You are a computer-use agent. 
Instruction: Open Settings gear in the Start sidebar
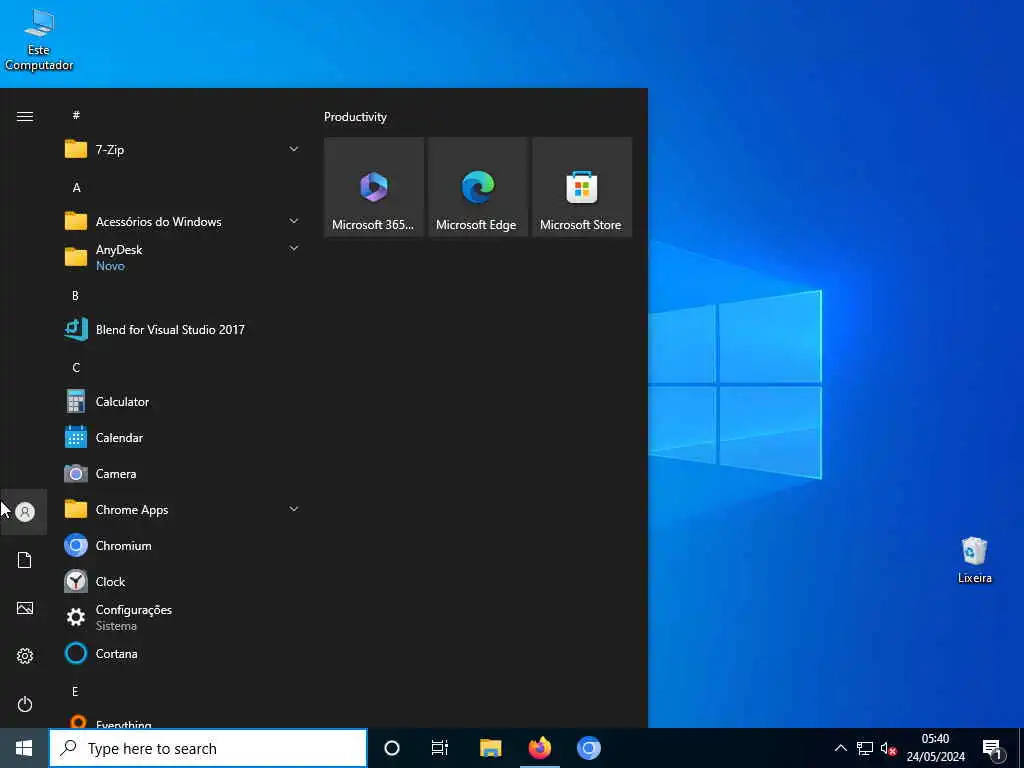click(x=25, y=656)
